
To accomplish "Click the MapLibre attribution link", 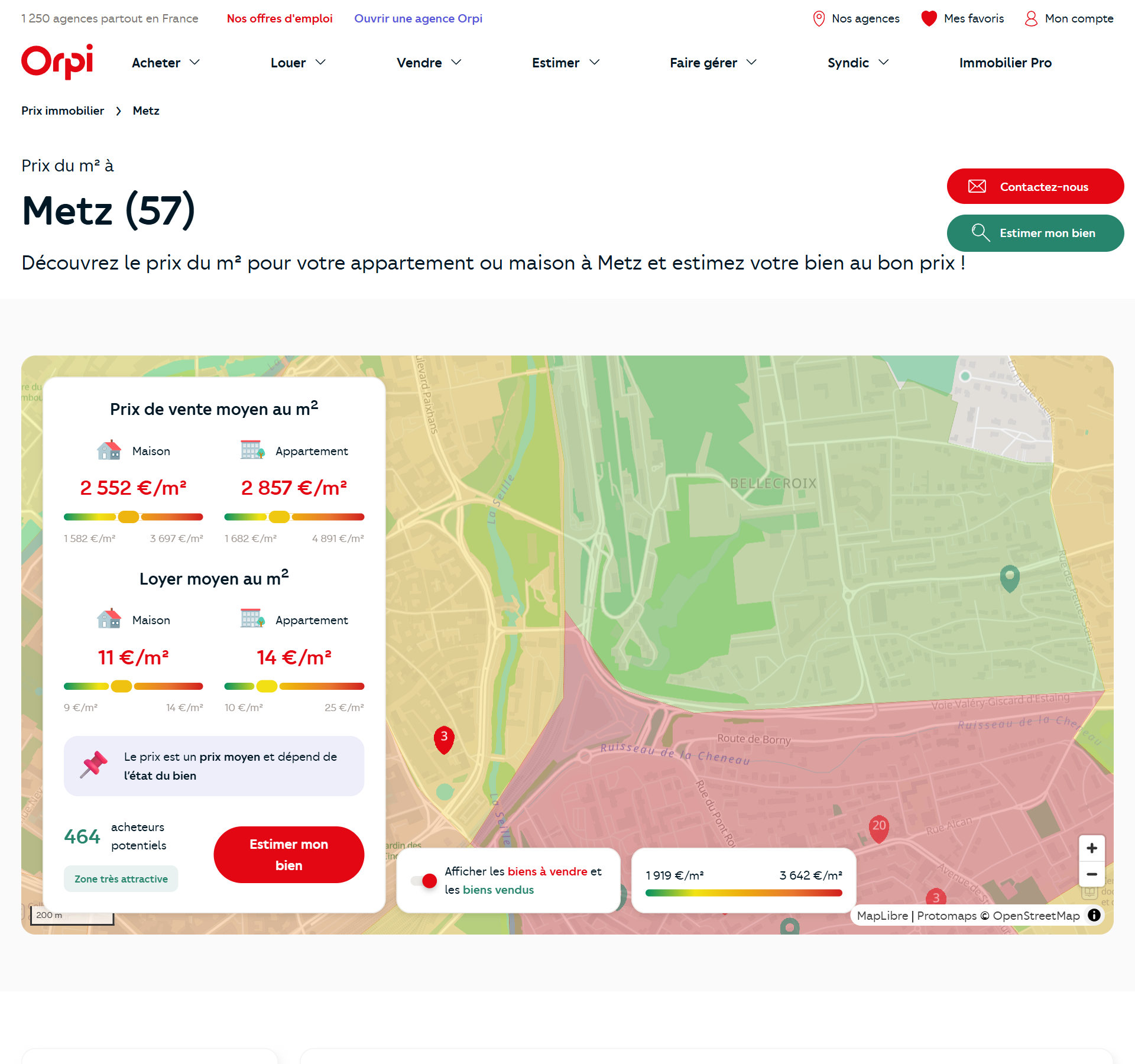I will pyautogui.click(x=882, y=916).
